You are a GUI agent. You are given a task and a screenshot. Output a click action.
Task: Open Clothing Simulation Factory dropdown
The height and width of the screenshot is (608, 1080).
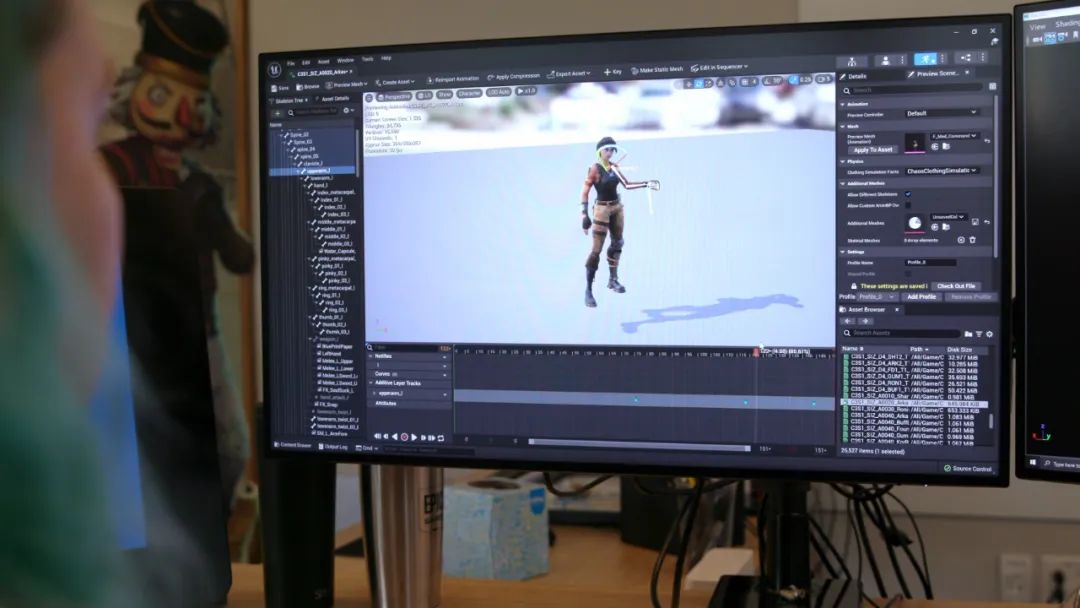click(x=941, y=171)
